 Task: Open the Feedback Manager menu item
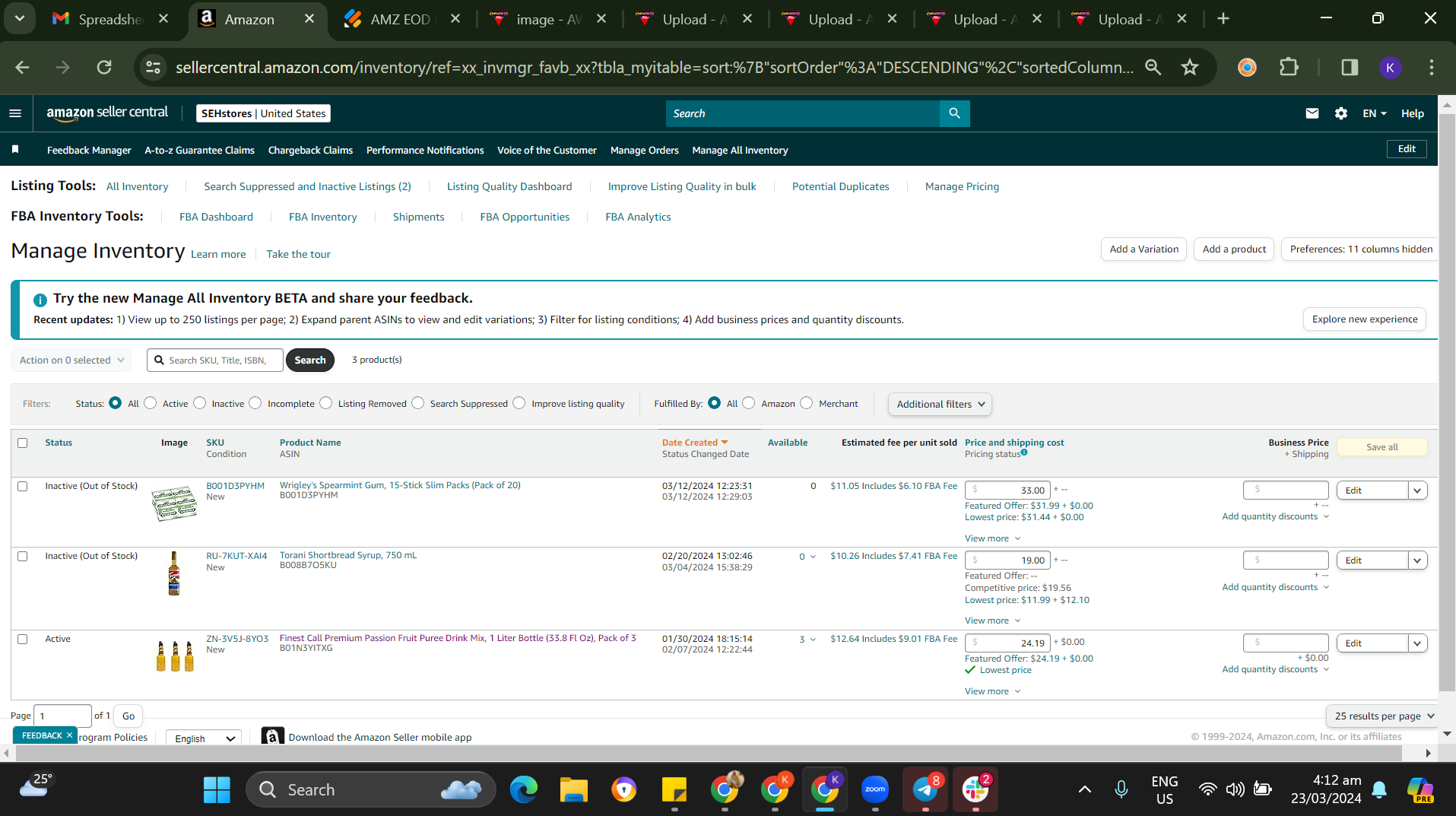pyautogui.click(x=89, y=150)
